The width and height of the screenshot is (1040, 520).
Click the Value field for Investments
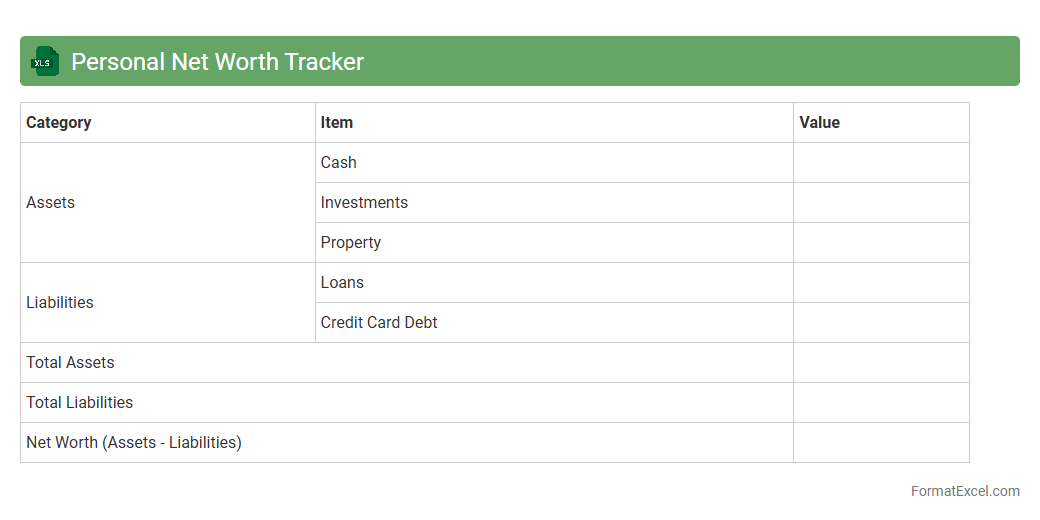(880, 202)
